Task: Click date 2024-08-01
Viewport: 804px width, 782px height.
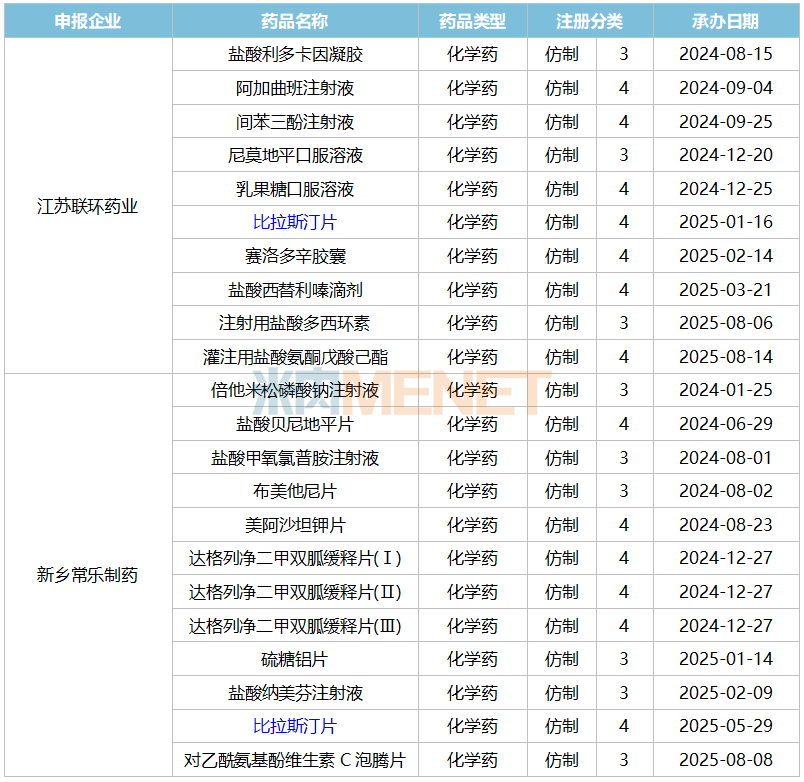Action: coord(726,457)
